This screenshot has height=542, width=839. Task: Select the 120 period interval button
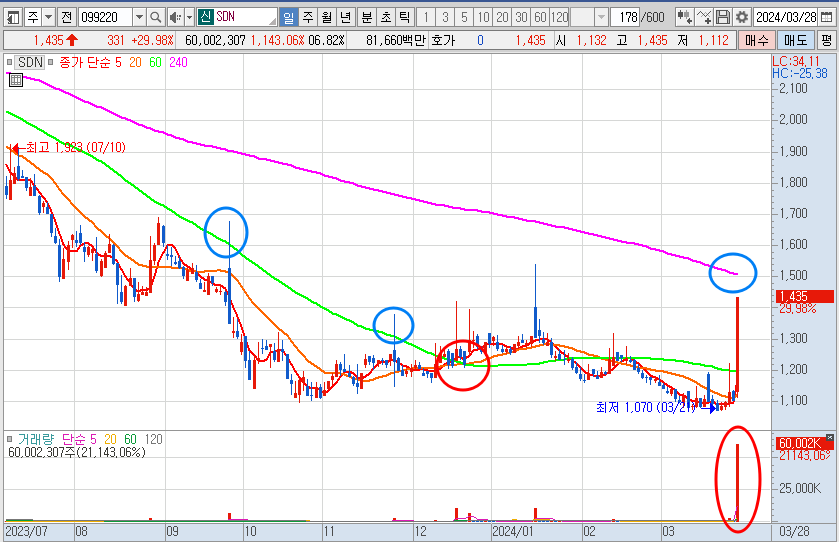[x=560, y=17]
